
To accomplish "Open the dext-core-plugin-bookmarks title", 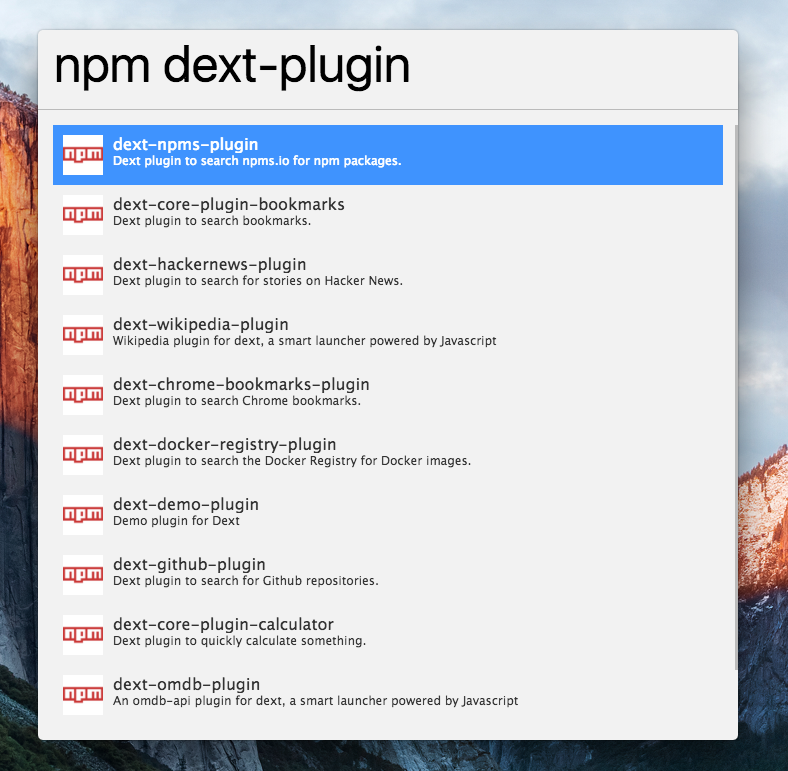I will 229,204.
